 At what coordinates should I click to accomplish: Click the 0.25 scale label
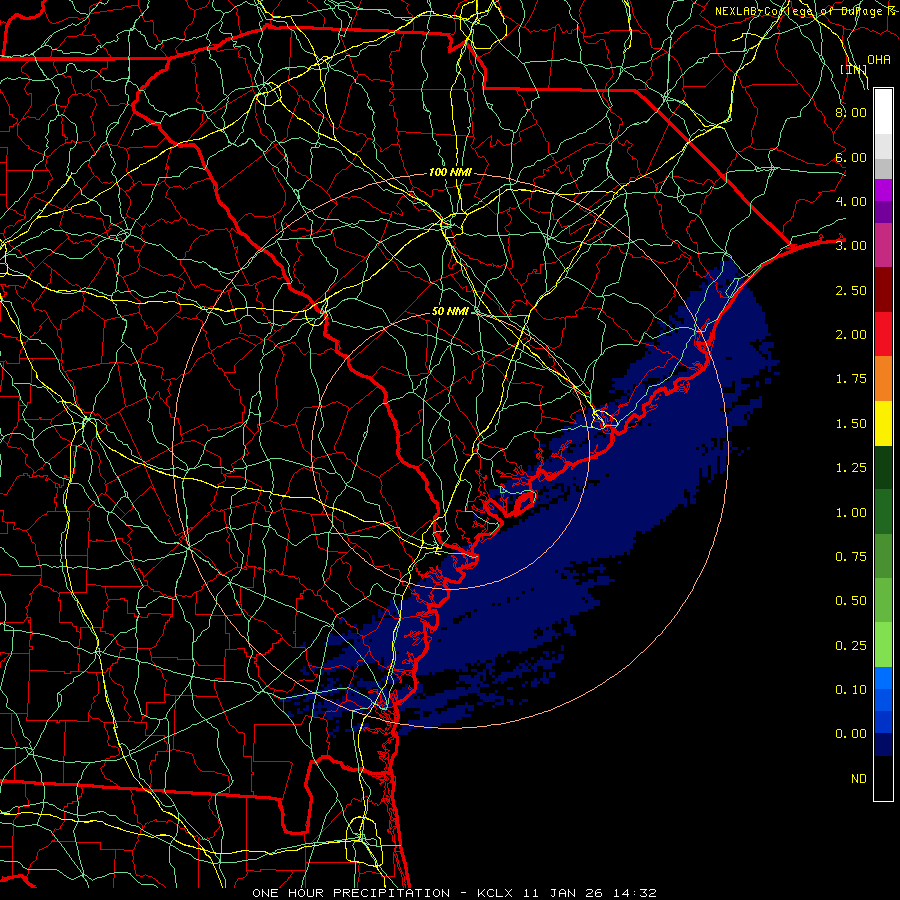click(x=851, y=646)
